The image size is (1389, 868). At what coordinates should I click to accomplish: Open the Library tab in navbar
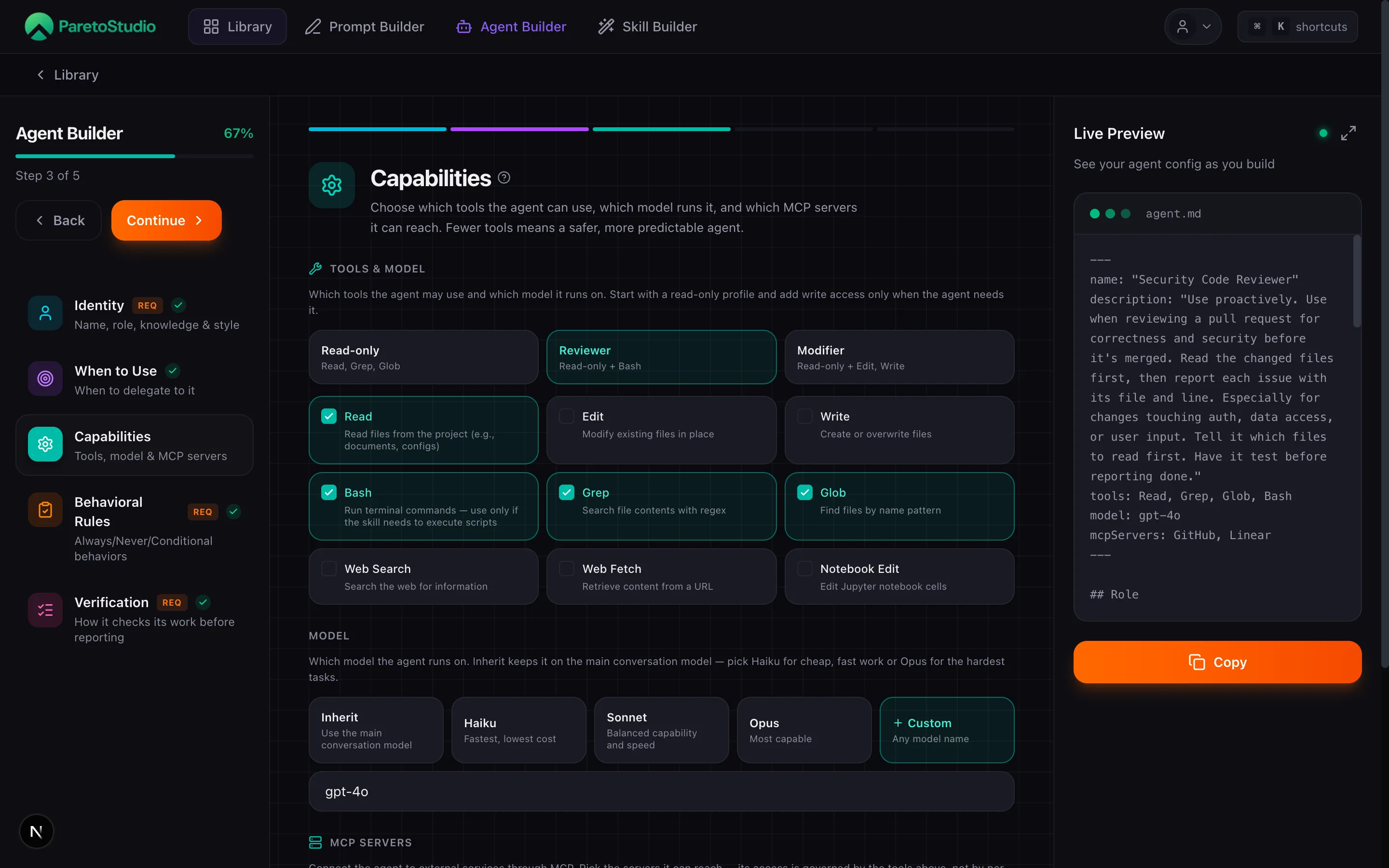[238, 27]
